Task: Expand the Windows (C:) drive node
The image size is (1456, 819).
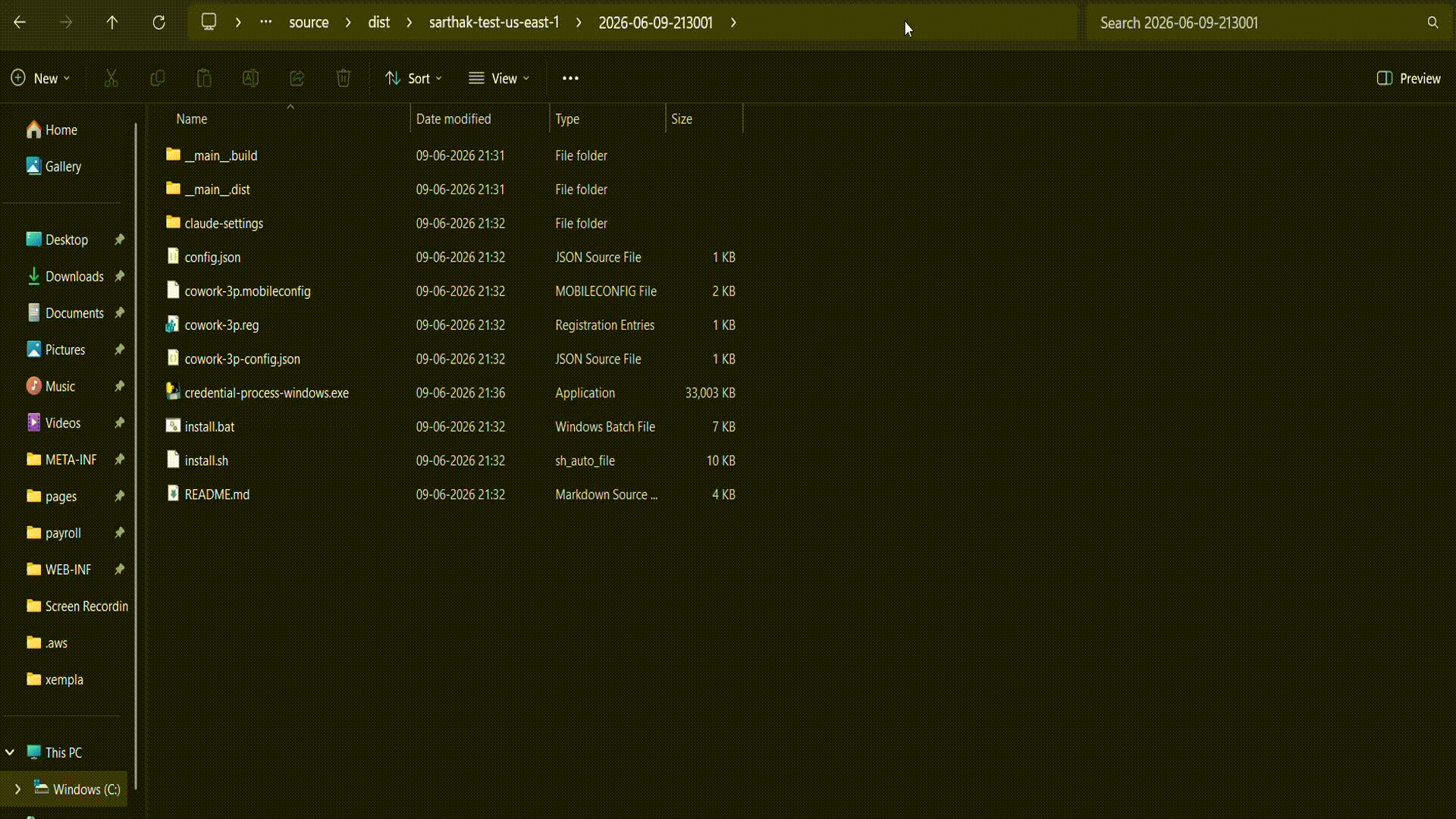Action: click(17, 789)
